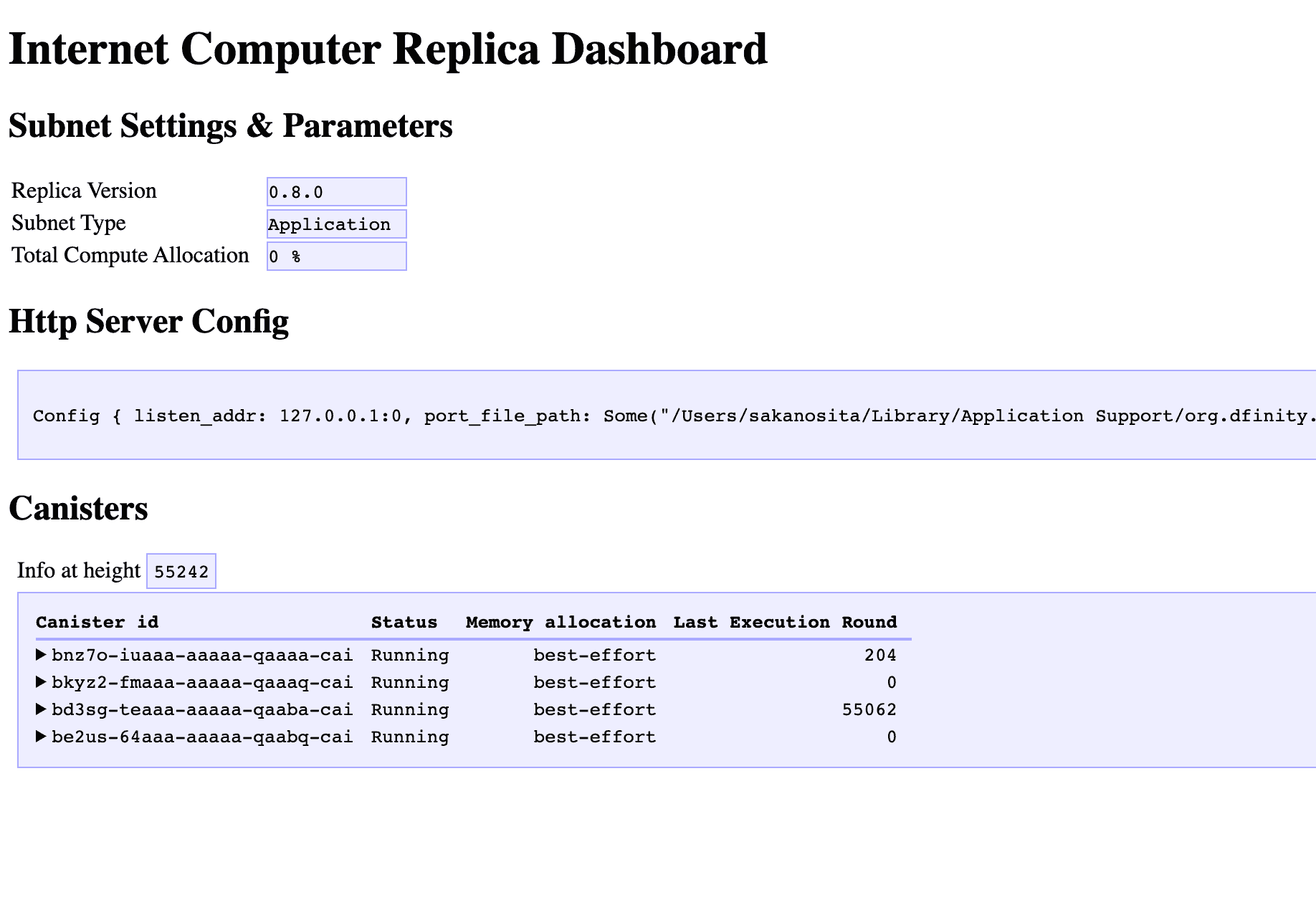Click the Memory allocation column header

coord(561,622)
